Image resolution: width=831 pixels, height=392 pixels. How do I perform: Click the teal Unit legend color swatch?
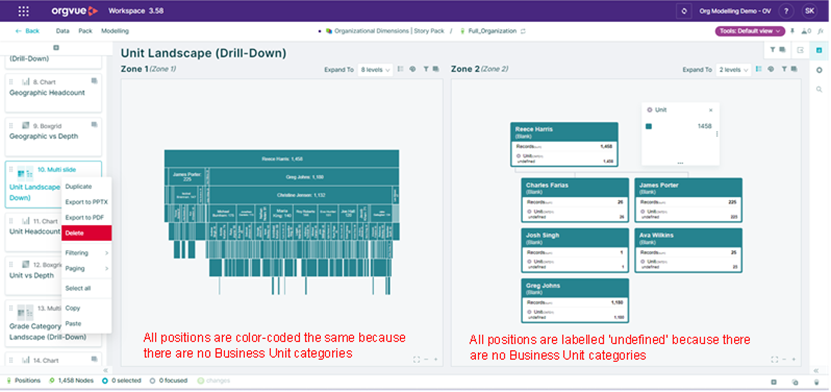point(648,126)
